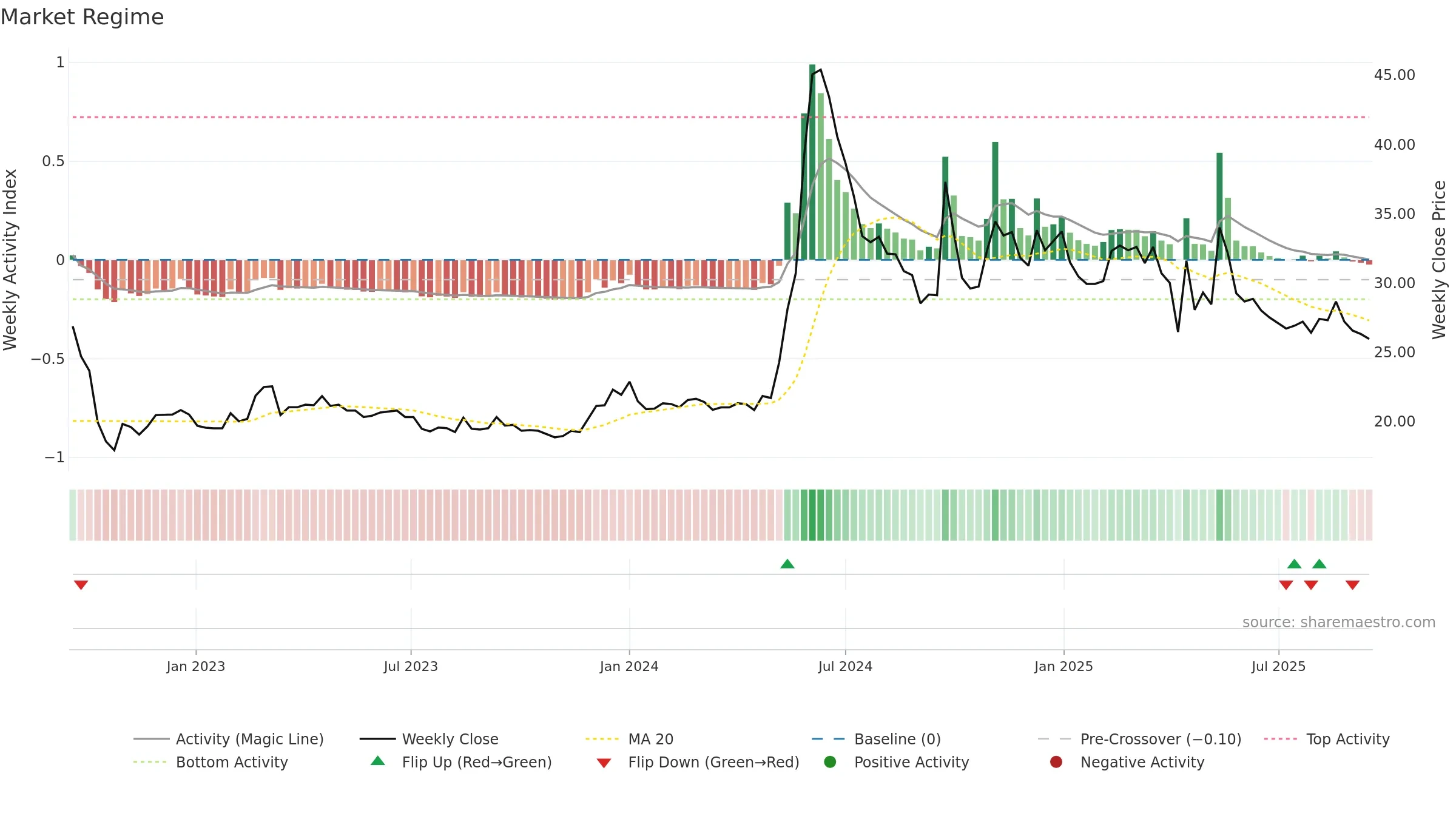The image size is (1456, 819).
Task: Click the red Flip Down triangle at chart start
Action: click(81, 585)
